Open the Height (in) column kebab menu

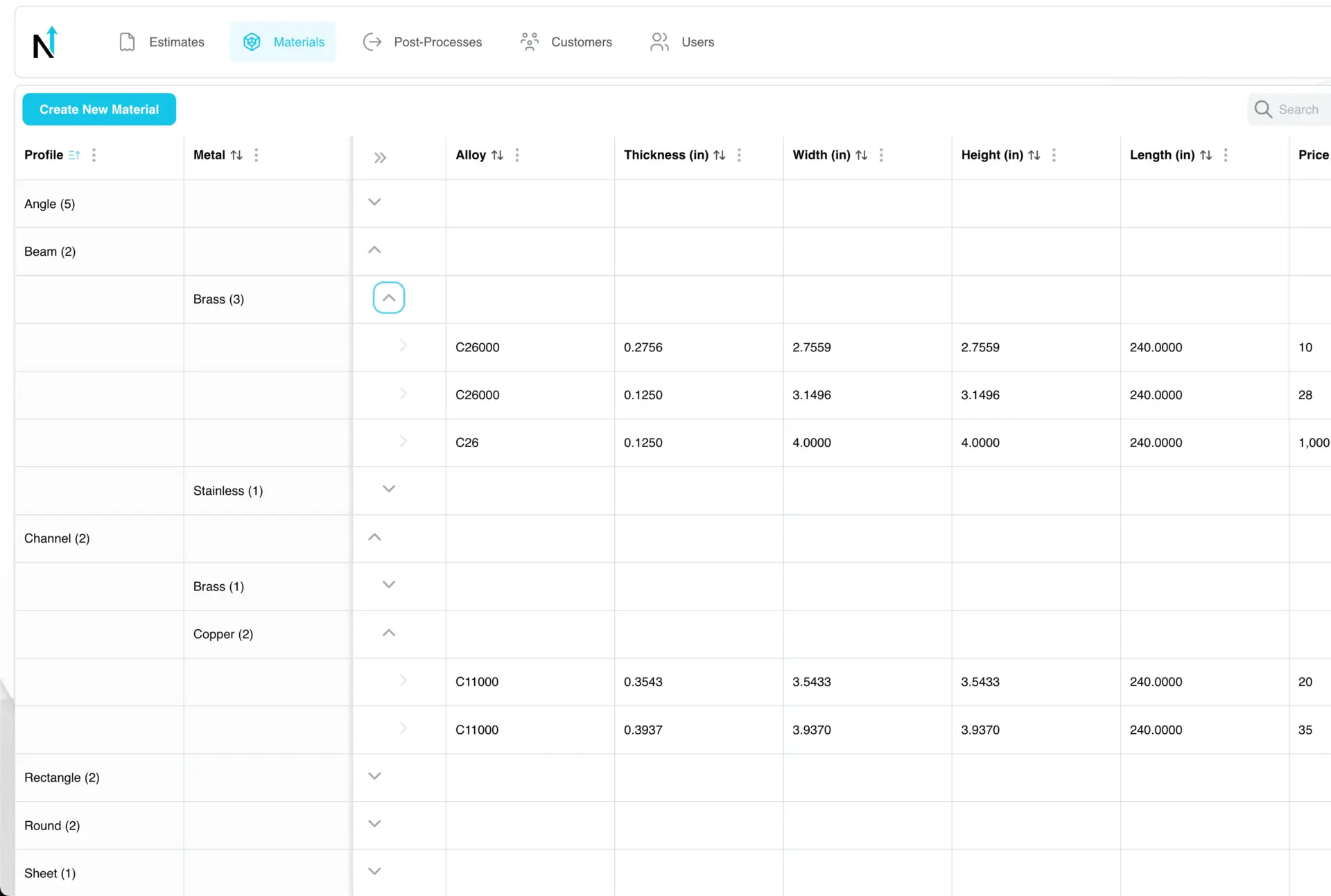point(1054,155)
